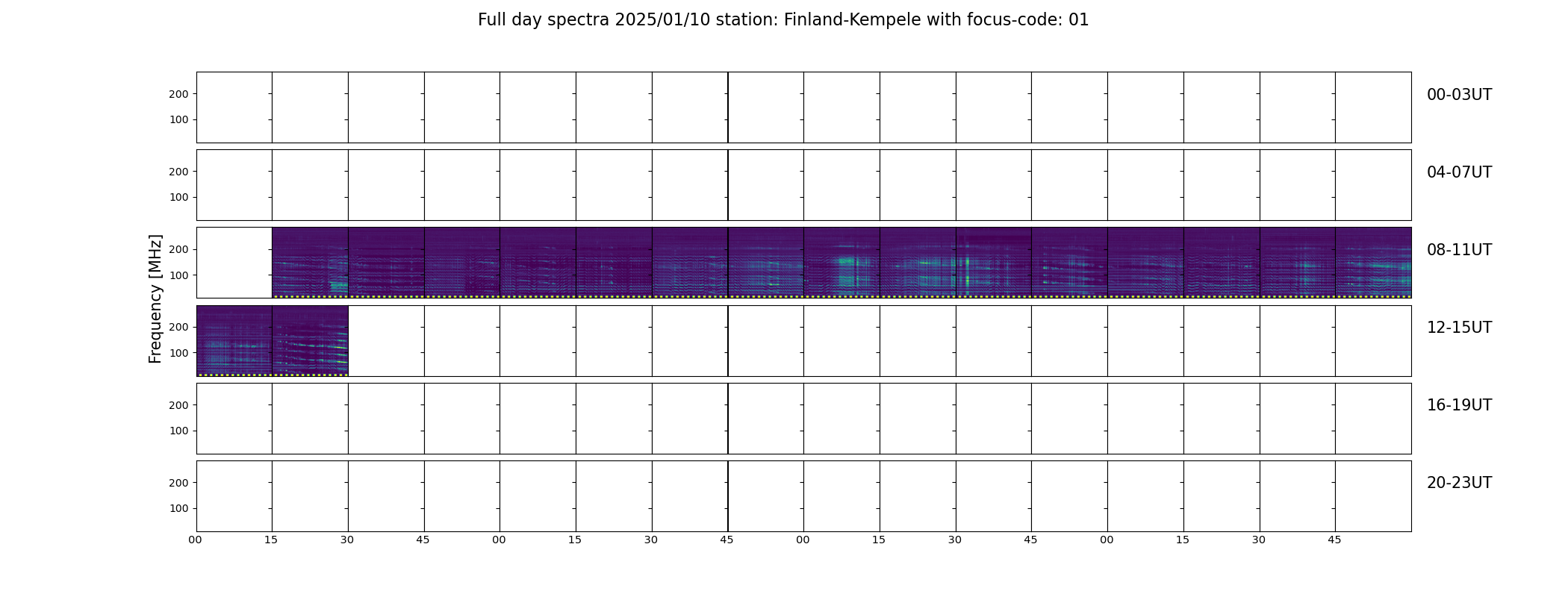Click the 04-07UT row label
The height and width of the screenshot is (597, 1568).
tap(1459, 172)
